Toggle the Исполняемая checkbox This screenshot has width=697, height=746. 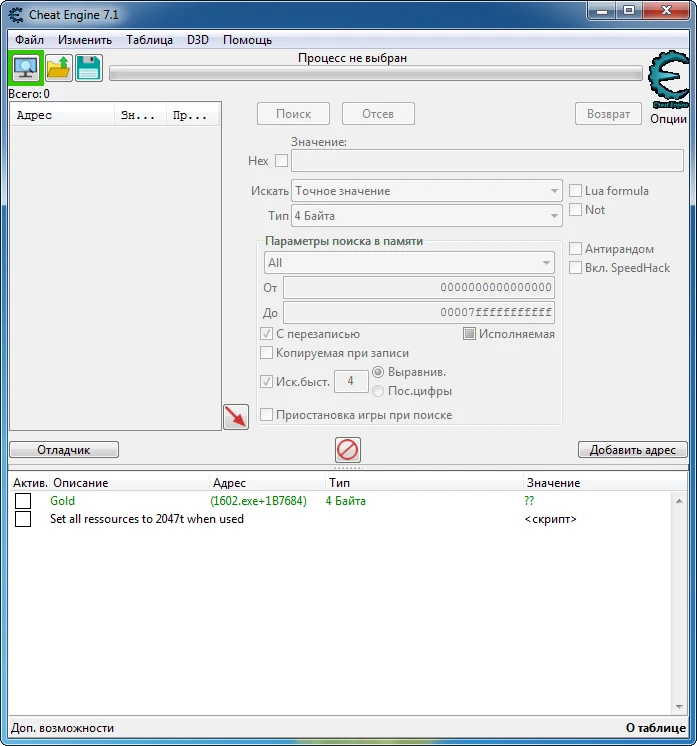(x=469, y=334)
